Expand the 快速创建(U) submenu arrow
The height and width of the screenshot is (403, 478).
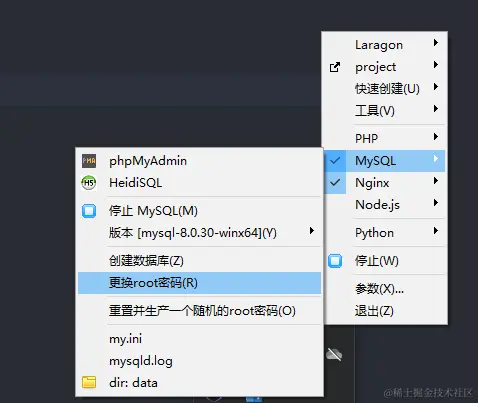[436, 87]
